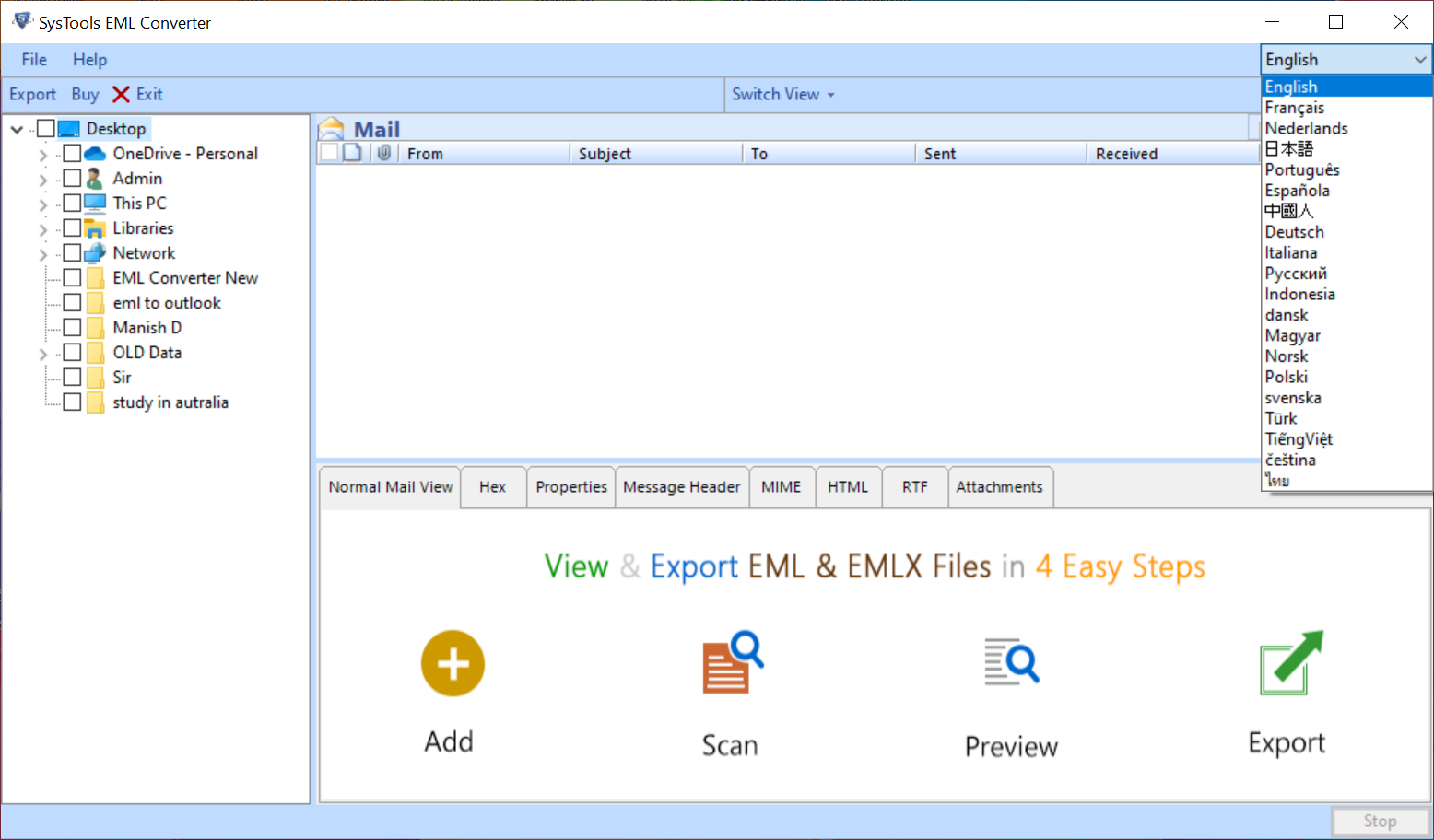This screenshot has width=1434, height=840.
Task: Click the Mail envelope icon
Action: (x=331, y=129)
